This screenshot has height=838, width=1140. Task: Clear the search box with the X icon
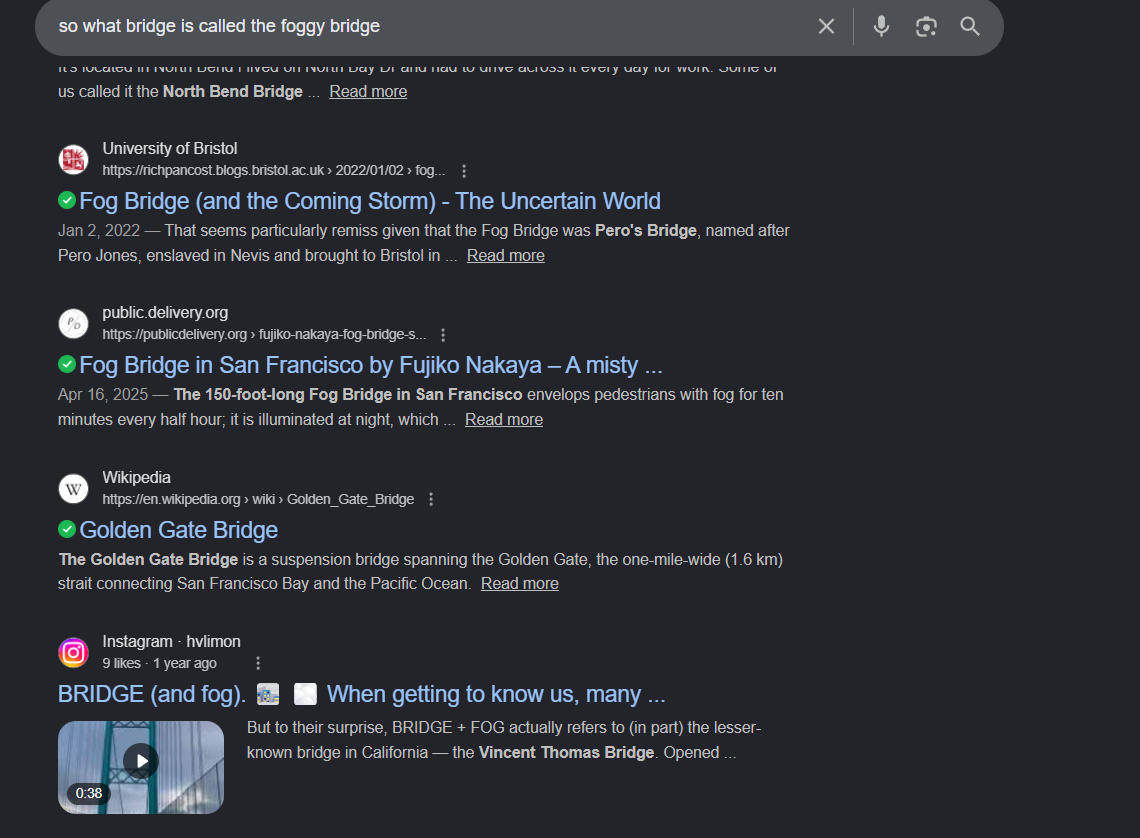[826, 27]
